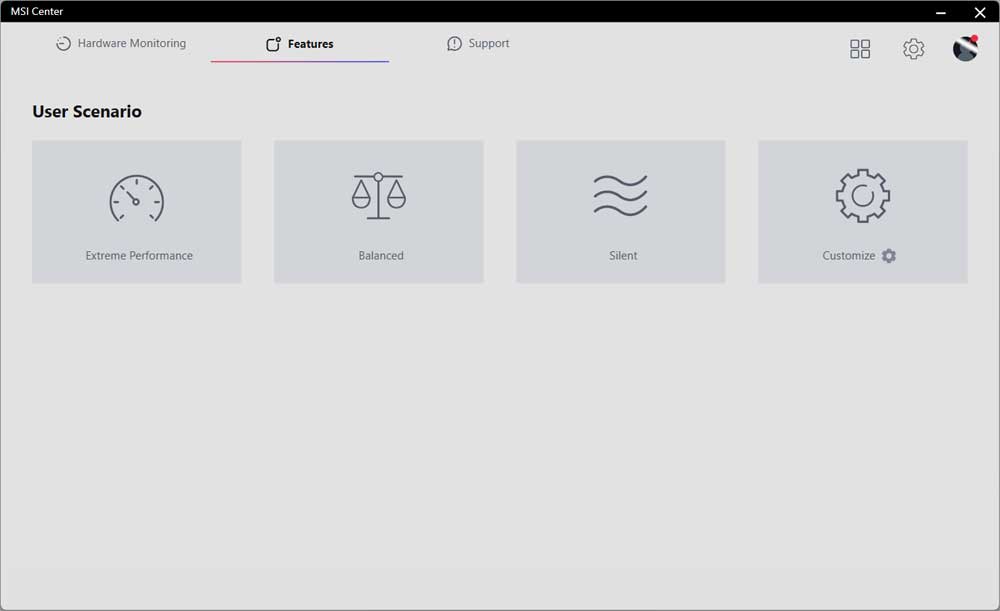This screenshot has height=611, width=1000.
Task: Close the MSI Center window
Action: tap(980, 12)
